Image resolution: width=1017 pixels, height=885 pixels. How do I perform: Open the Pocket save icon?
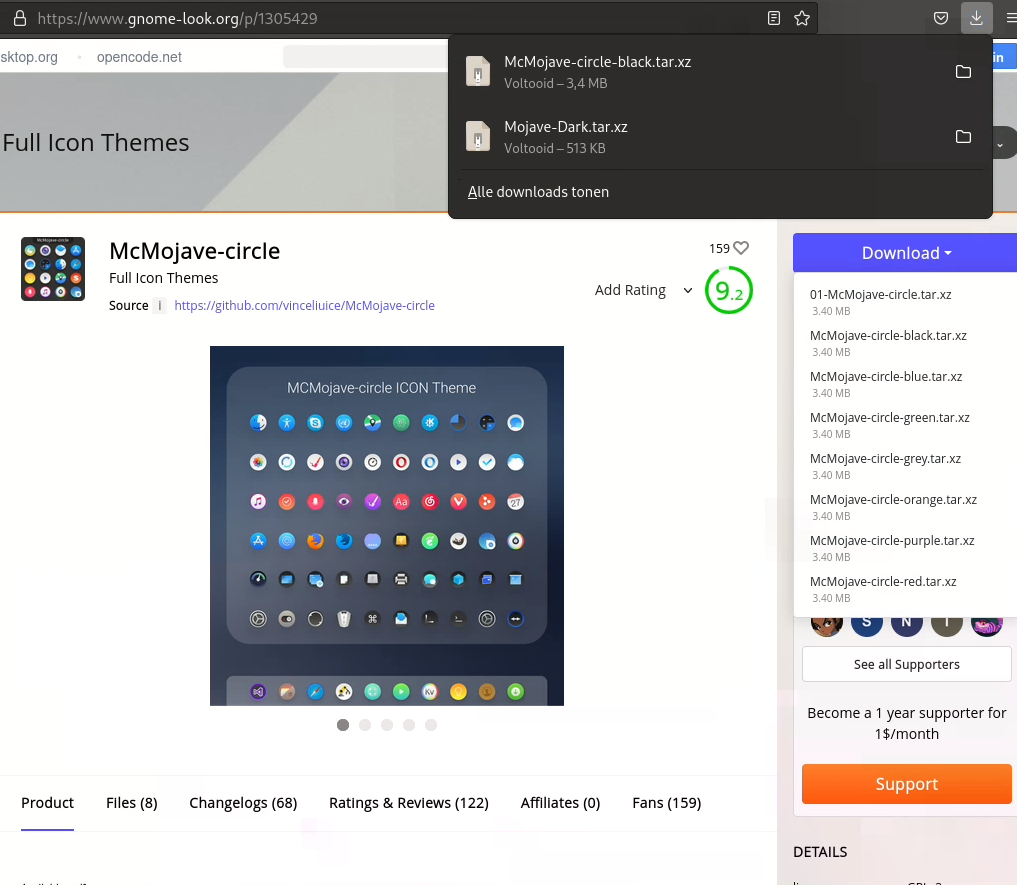click(941, 18)
